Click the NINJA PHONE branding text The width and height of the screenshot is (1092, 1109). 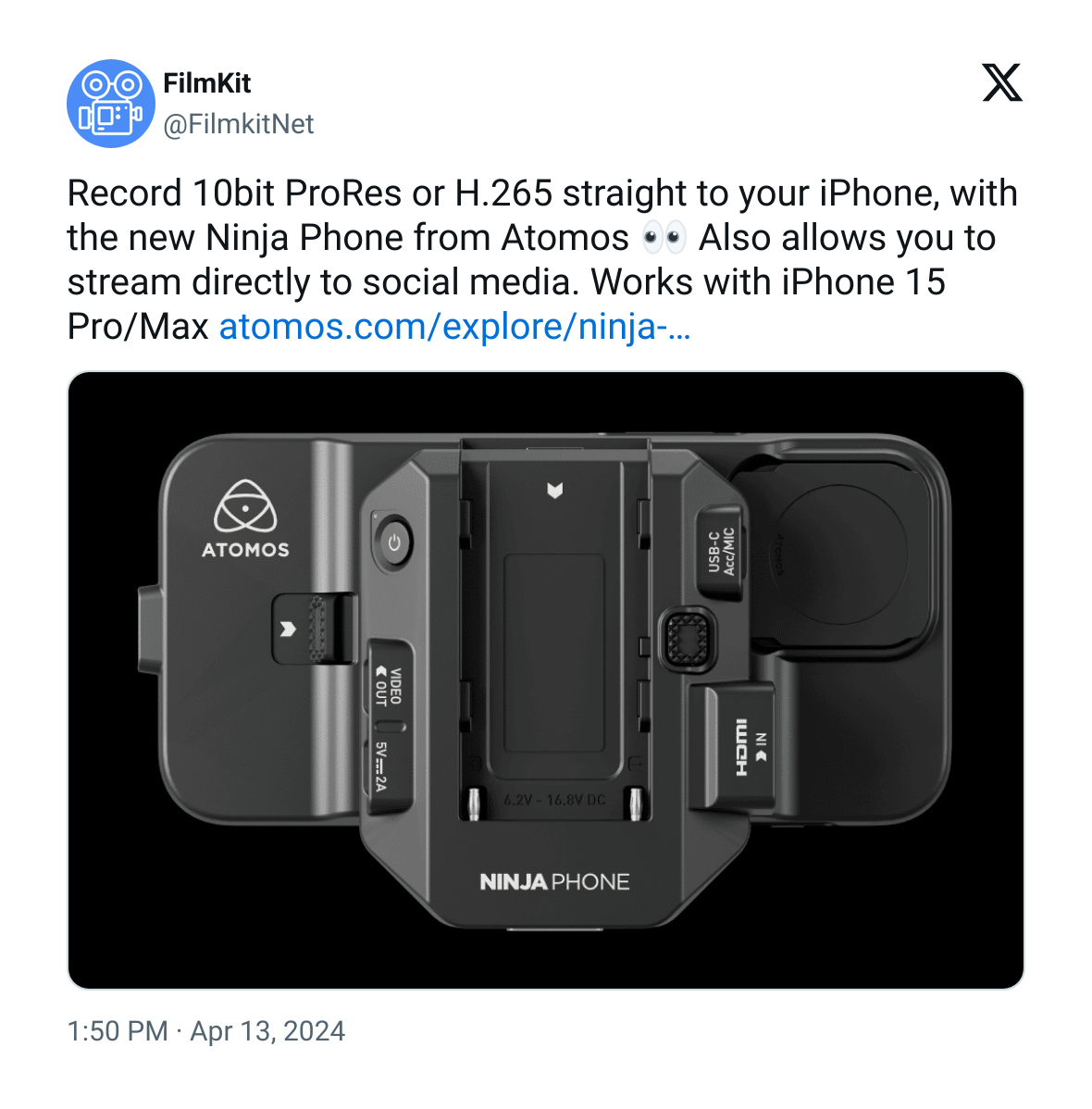(x=554, y=882)
